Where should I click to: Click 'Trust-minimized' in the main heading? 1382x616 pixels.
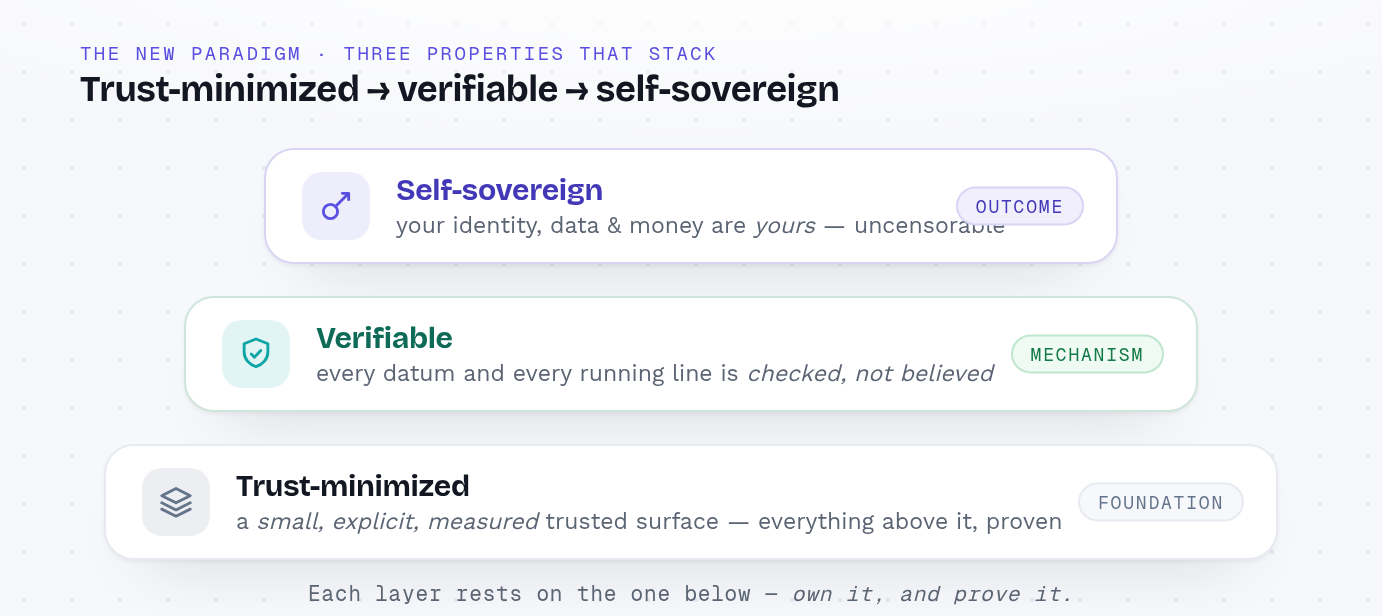click(x=219, y=90)
